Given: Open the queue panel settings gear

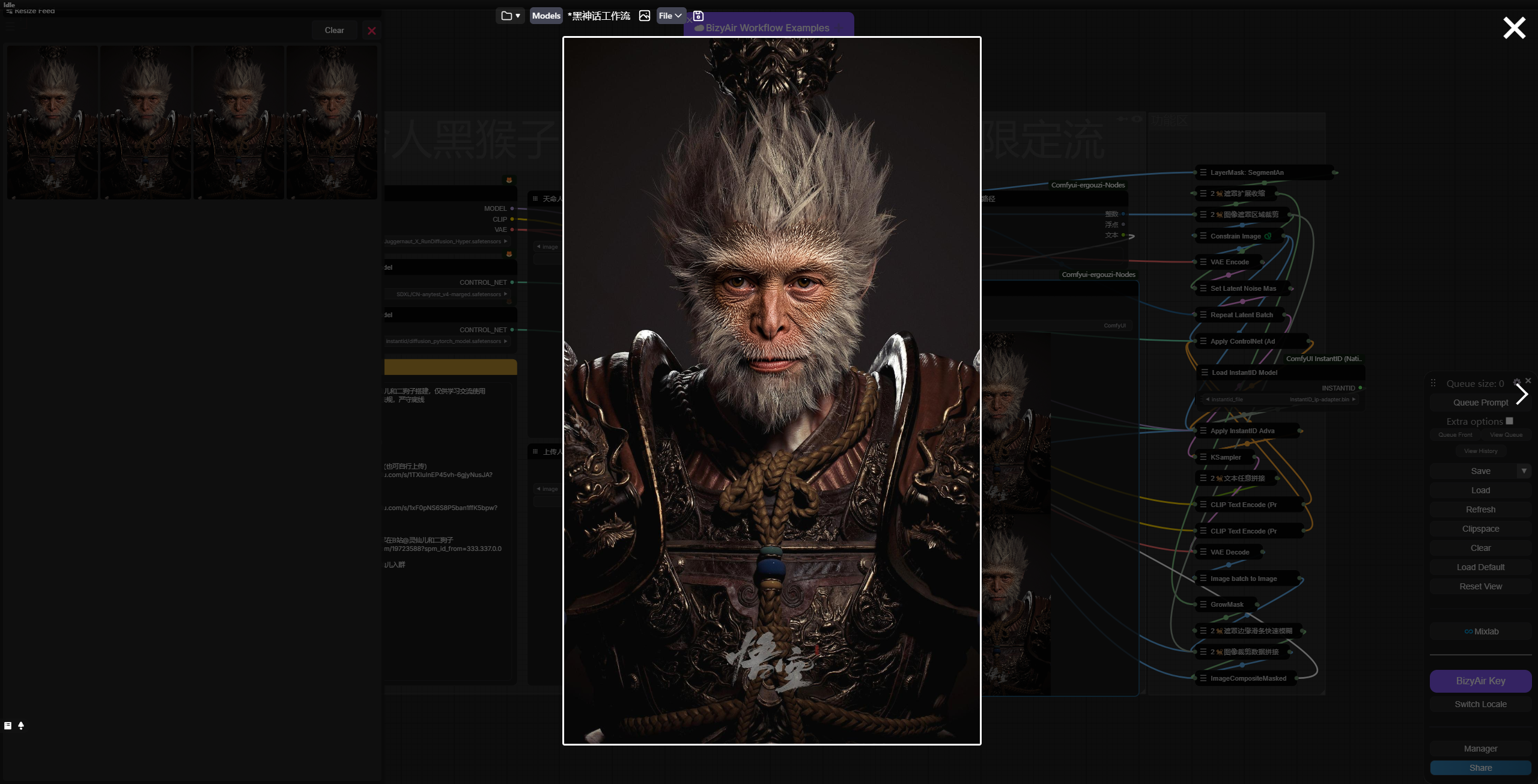Looking at the screenshot, I should click(1516, 381).
